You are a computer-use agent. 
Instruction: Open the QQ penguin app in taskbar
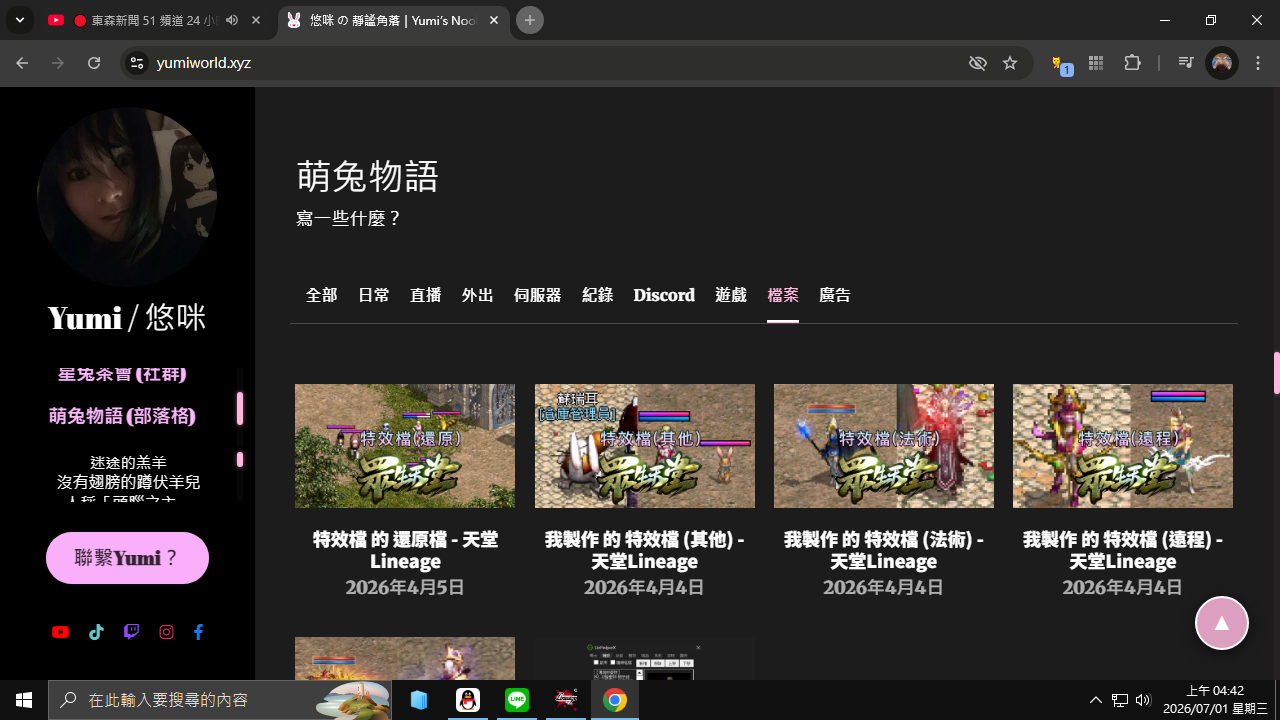[x=468, y=700]
